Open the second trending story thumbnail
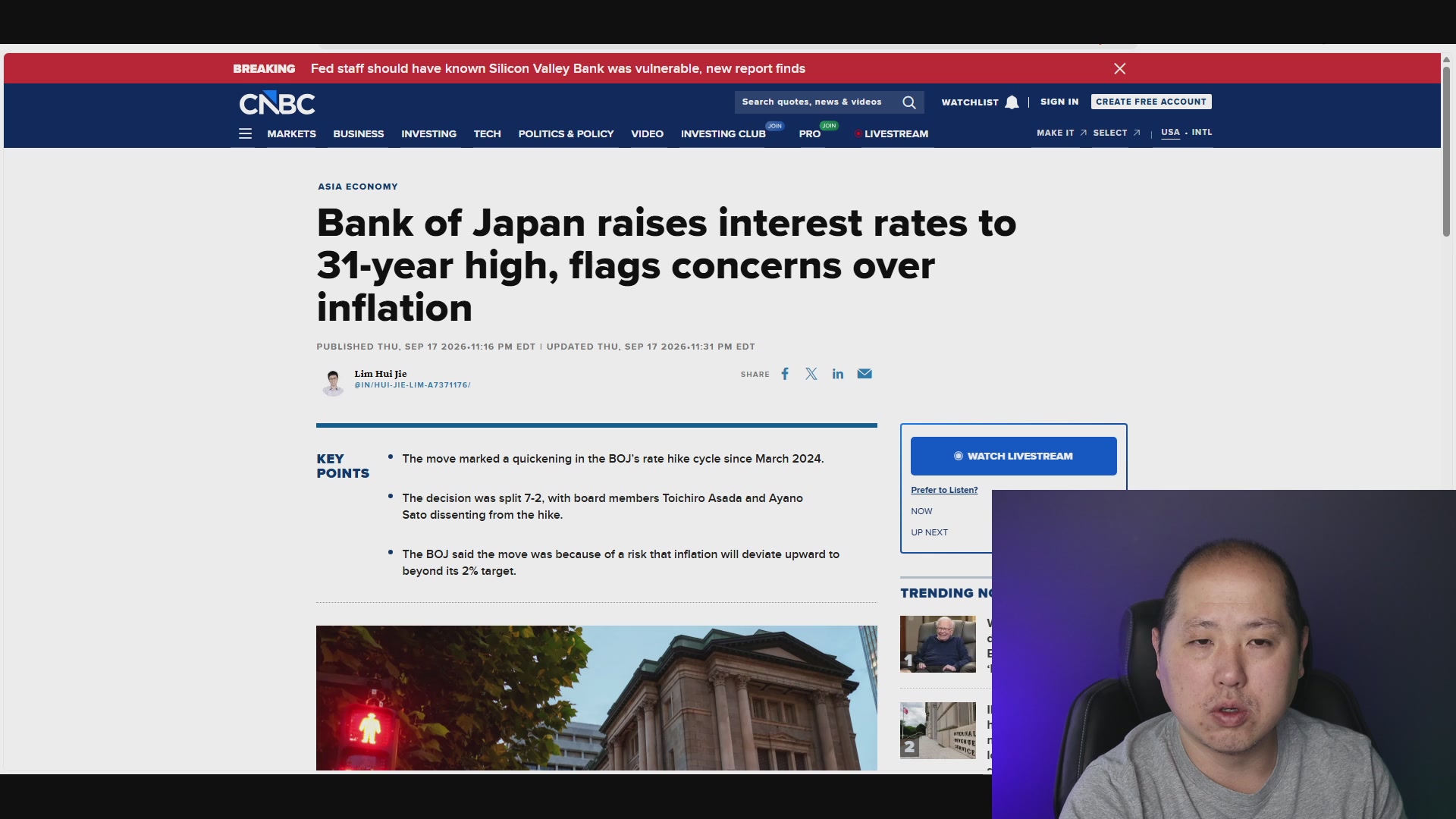Image resolution: width=1456 pixels, height=819 pixels. click(937, 730)
